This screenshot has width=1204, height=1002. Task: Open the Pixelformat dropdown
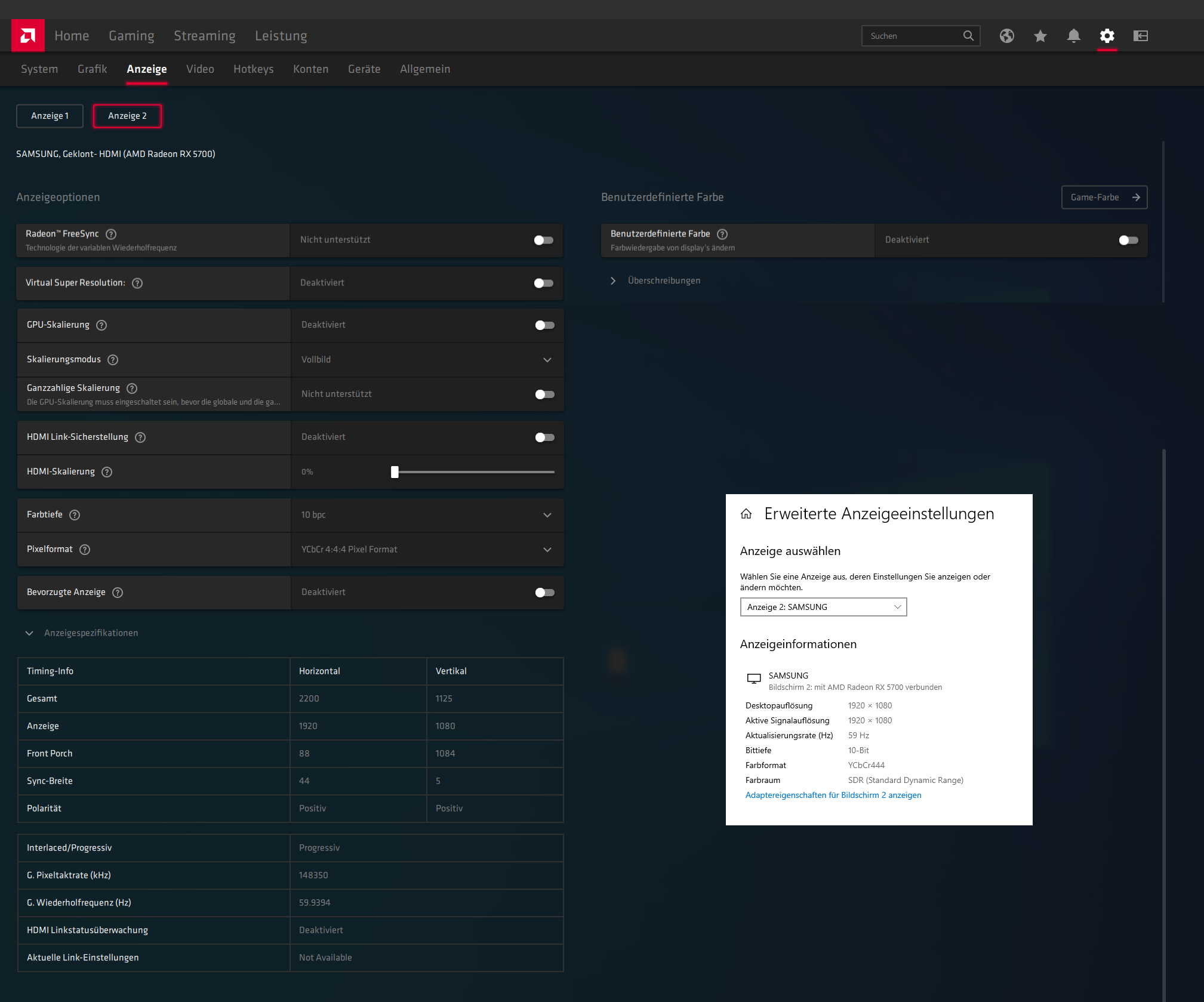[x=547, y=550]
